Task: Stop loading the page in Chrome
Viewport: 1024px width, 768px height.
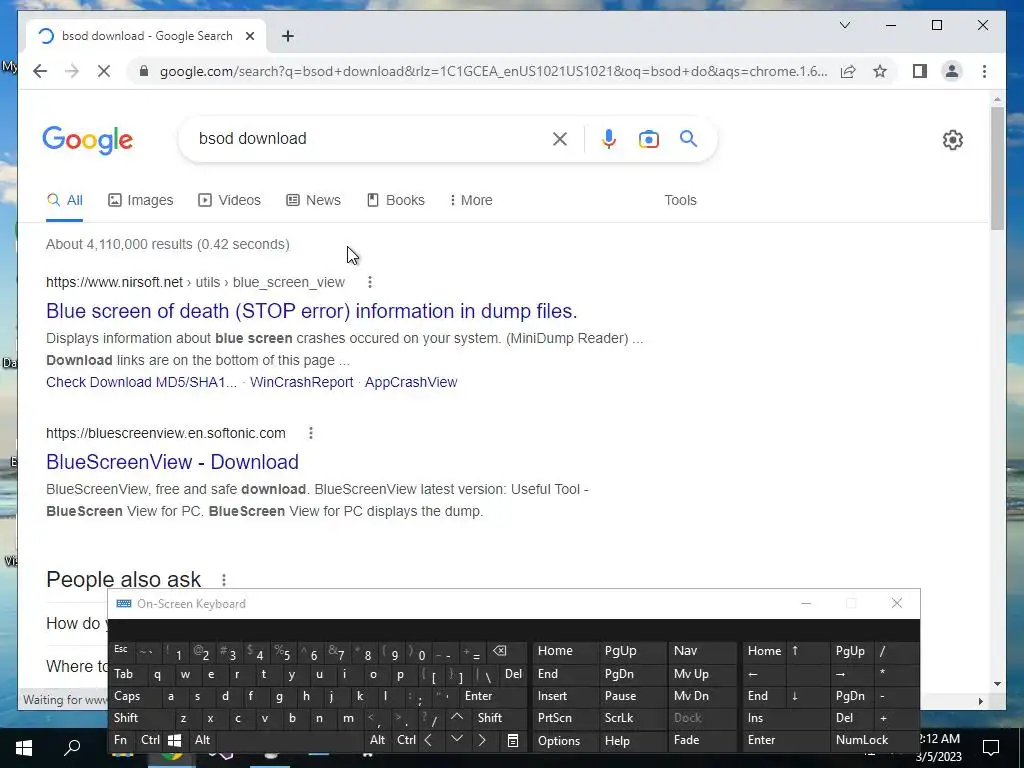Action: (x=104, y=71)
